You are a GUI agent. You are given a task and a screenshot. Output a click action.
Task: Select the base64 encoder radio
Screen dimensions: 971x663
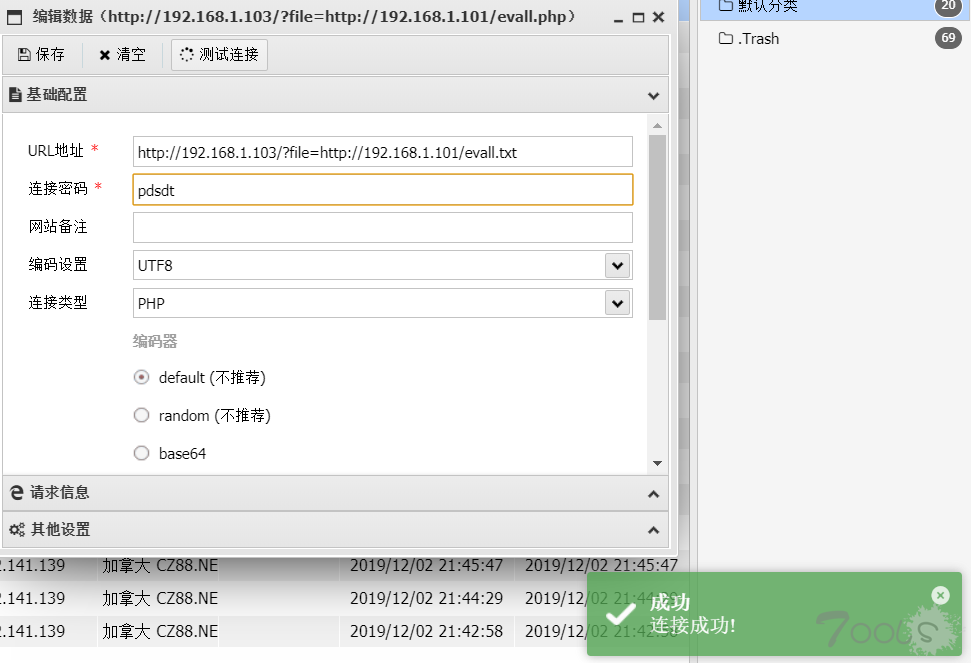click(x=141, y=453)
